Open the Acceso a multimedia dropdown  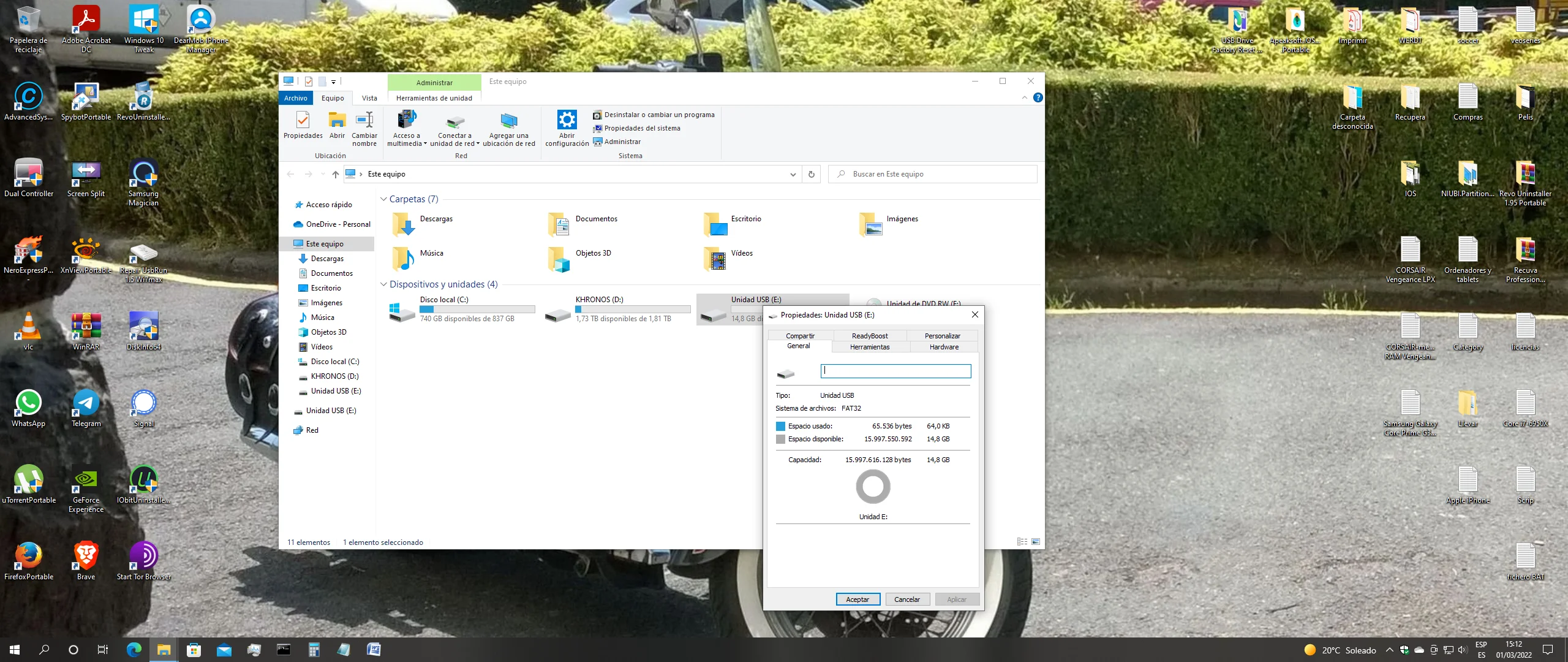(407, 128)
